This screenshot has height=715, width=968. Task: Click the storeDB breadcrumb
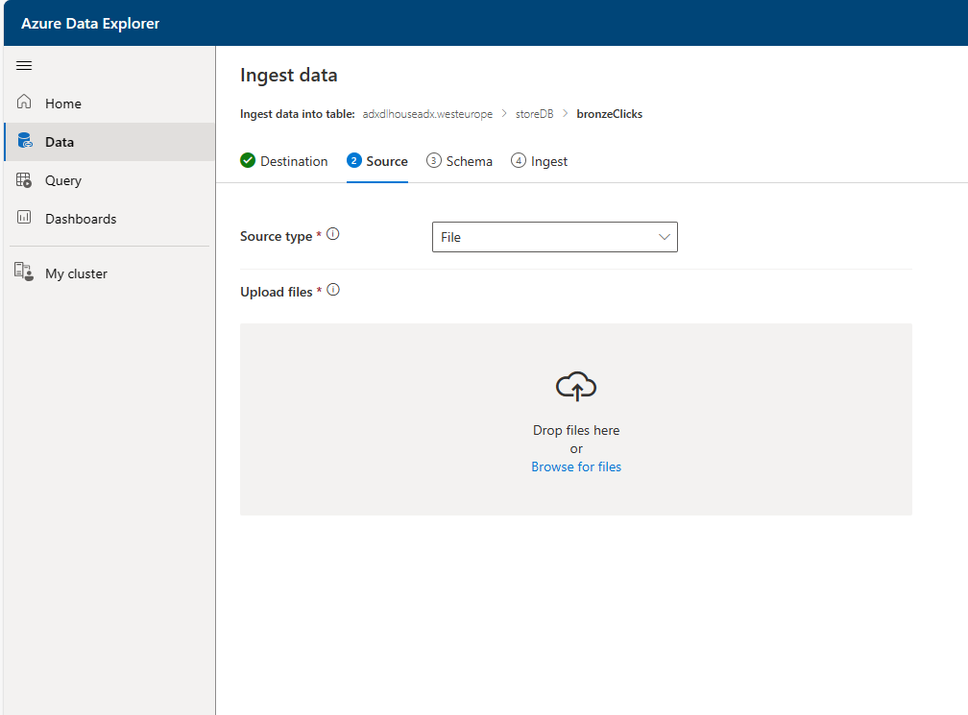coord(534,114)
